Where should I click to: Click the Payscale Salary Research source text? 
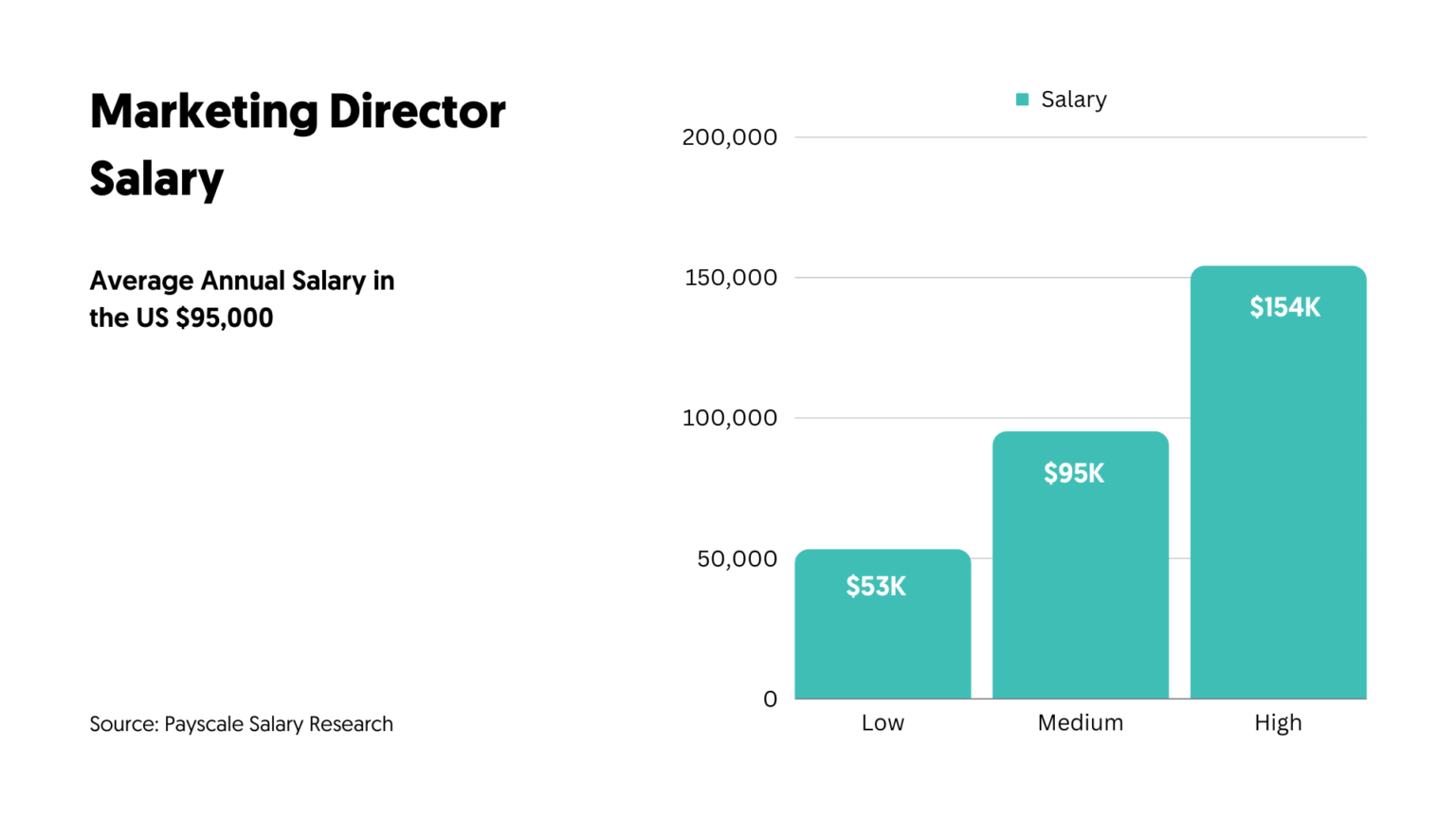[241, 724]
